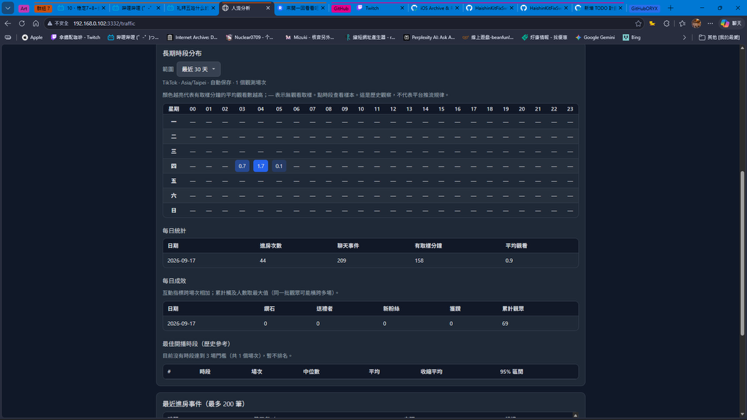
Task: Open the tab list dropdown arrow
Action: click(x=8, y=8)
